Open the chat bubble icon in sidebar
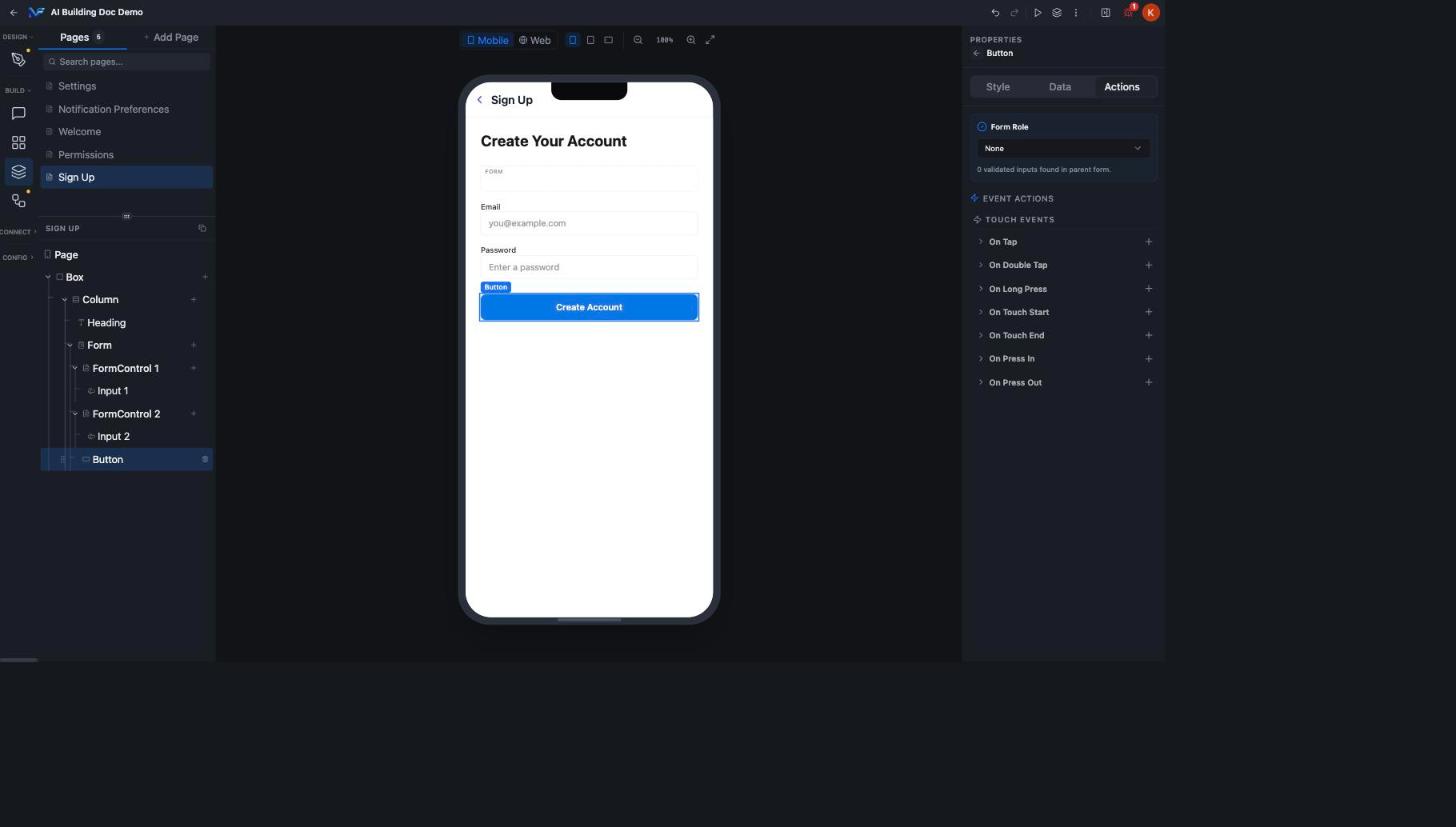Viewport: 1456px width, 827px height. (18, 113)
